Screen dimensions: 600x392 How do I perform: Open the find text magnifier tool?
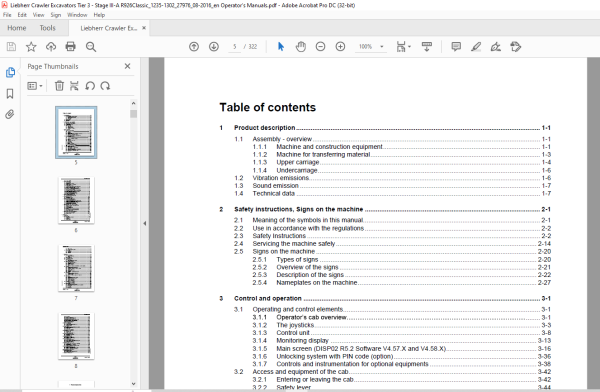[91, 47]
